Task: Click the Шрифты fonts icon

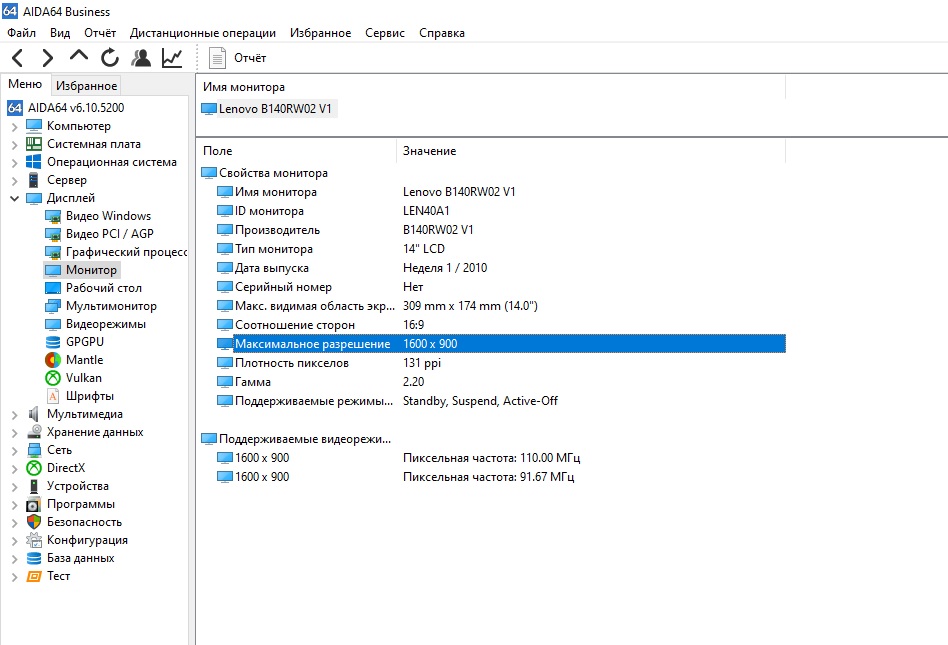Action: coord(53,396)
